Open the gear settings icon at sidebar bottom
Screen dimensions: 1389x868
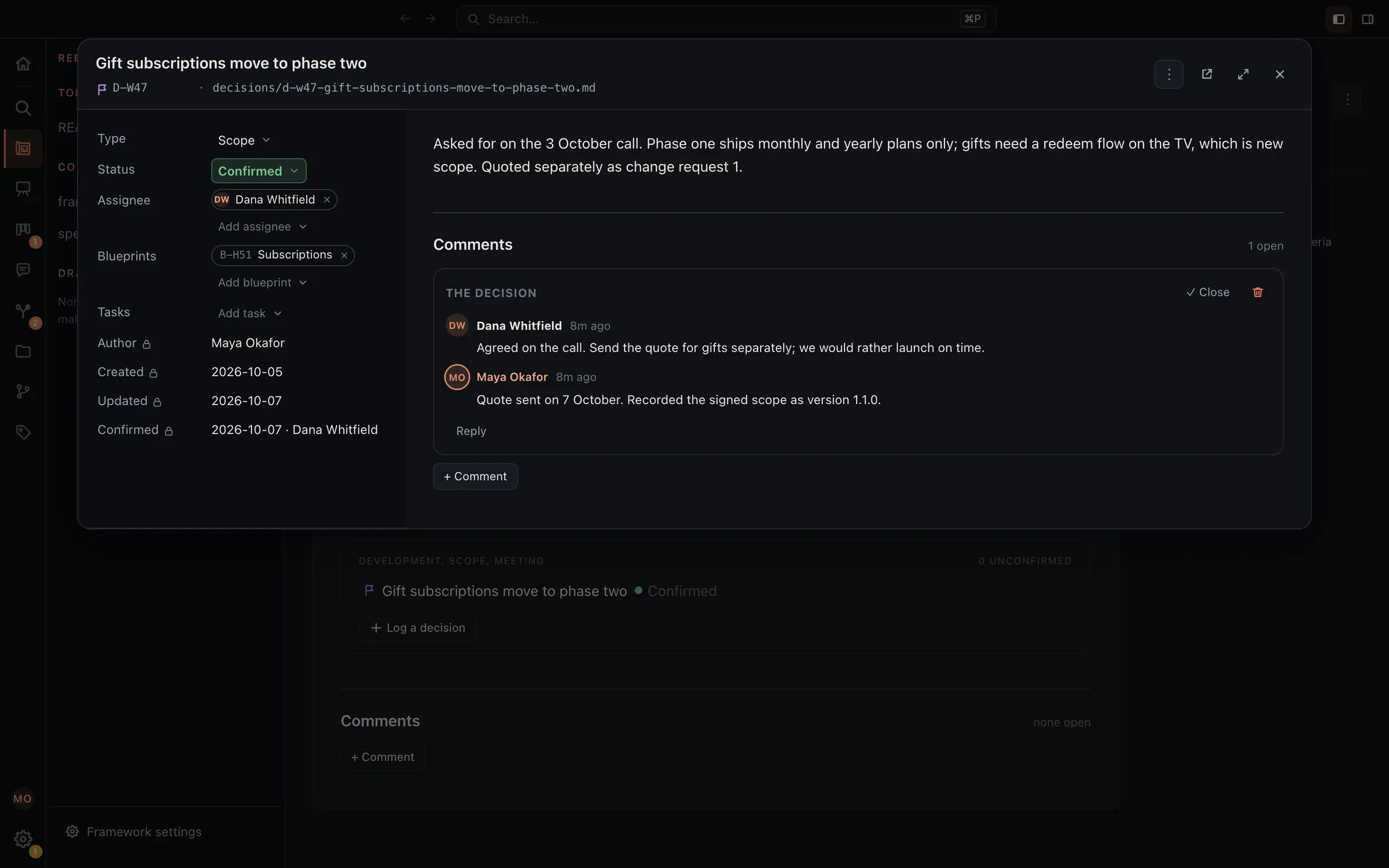(23, 839)
